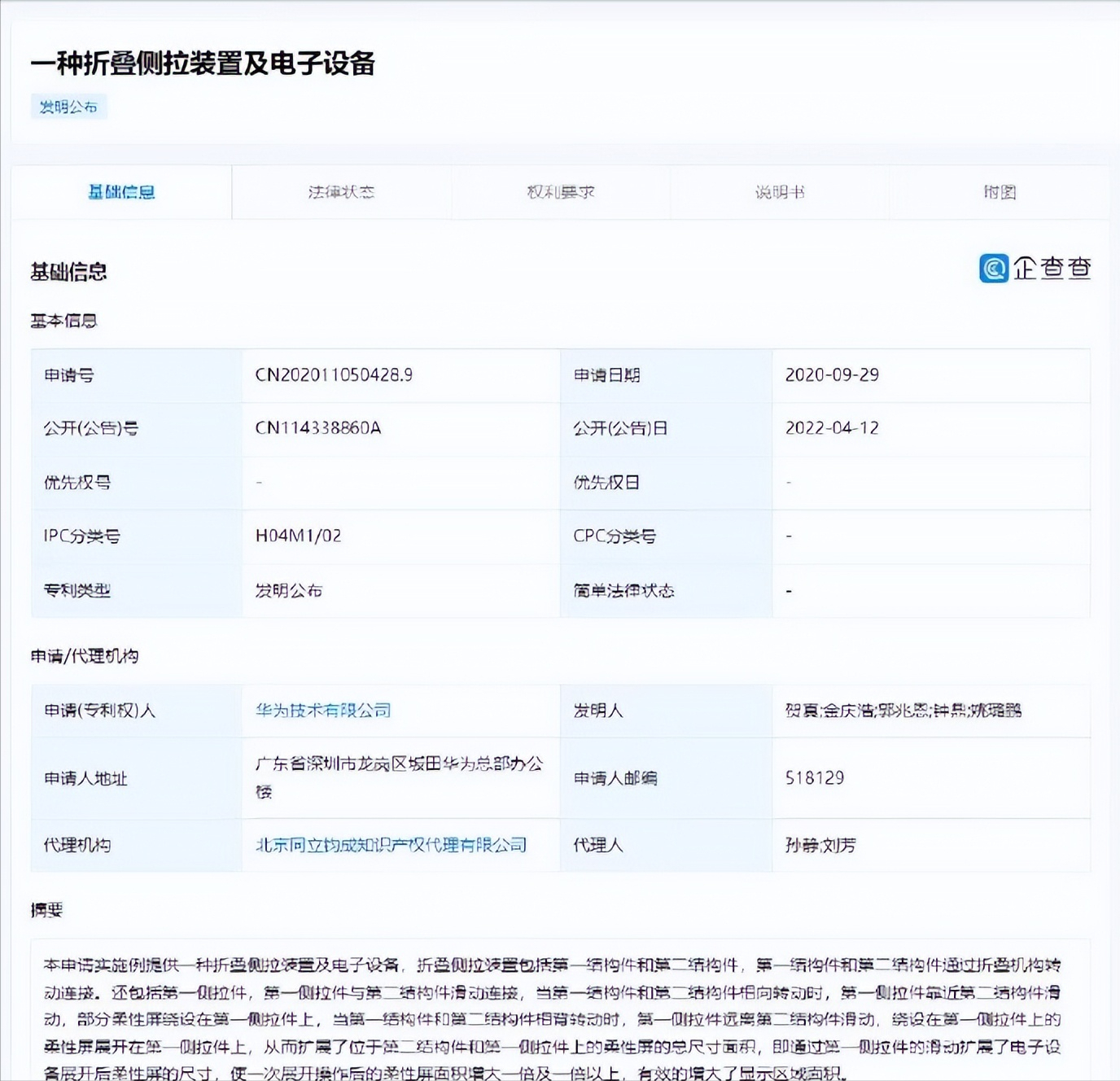Viewport: 1120px width, 1081px height.
Task: Click the 申请人地址 label cell
Action: (137, 778)
